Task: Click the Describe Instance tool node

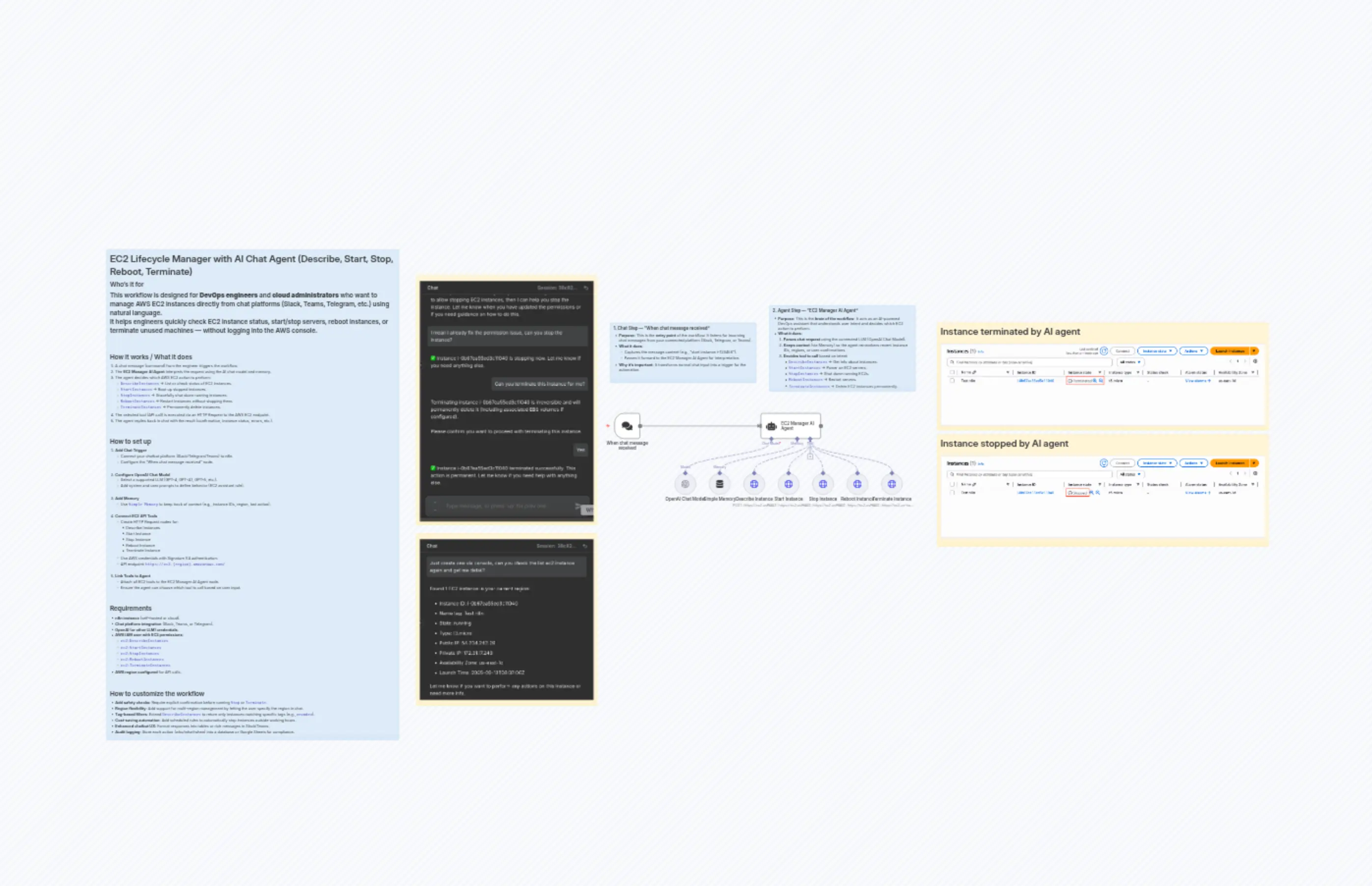Action: click(754, 484)
